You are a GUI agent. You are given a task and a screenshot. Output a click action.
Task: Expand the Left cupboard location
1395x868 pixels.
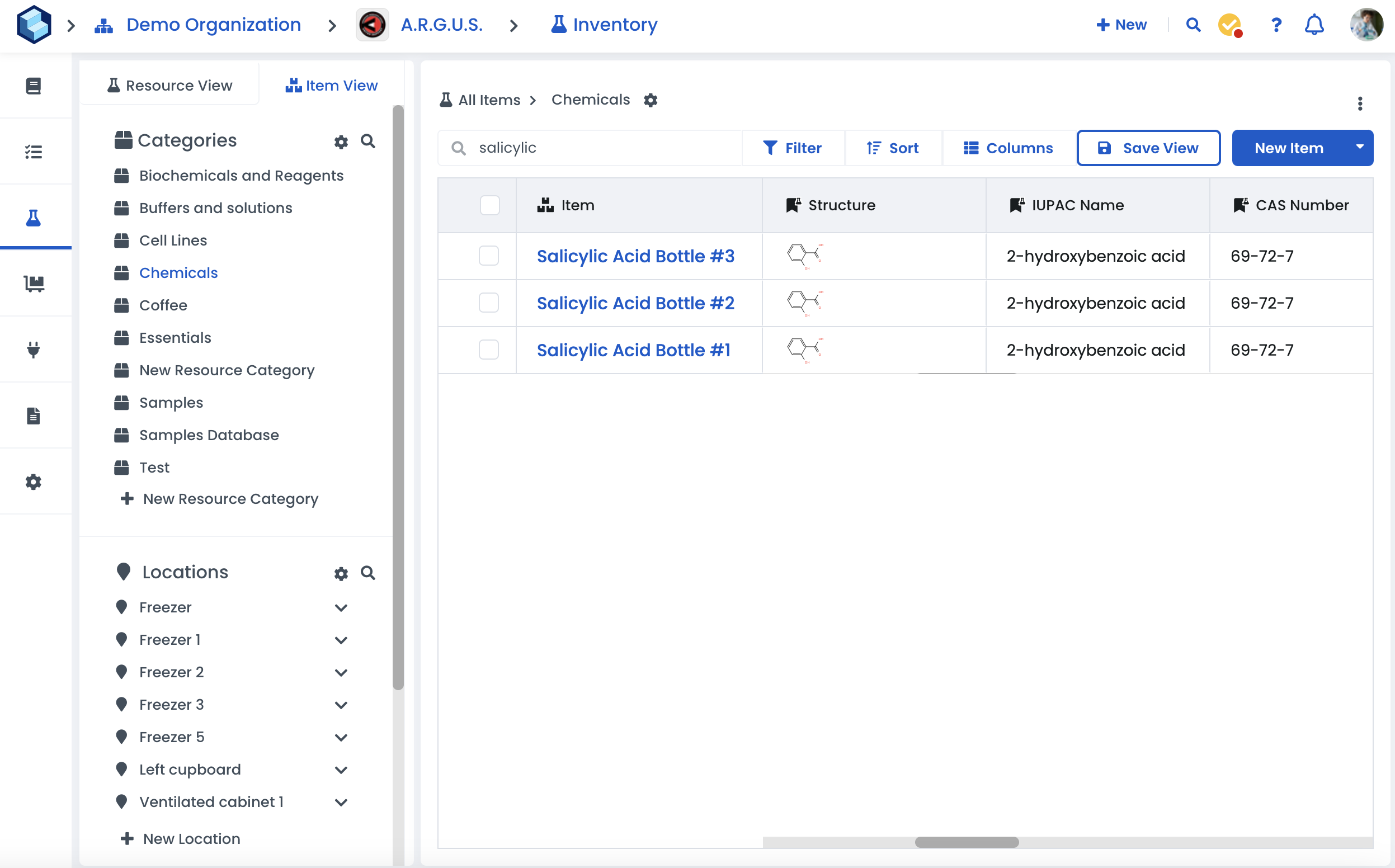pos(341,771)
